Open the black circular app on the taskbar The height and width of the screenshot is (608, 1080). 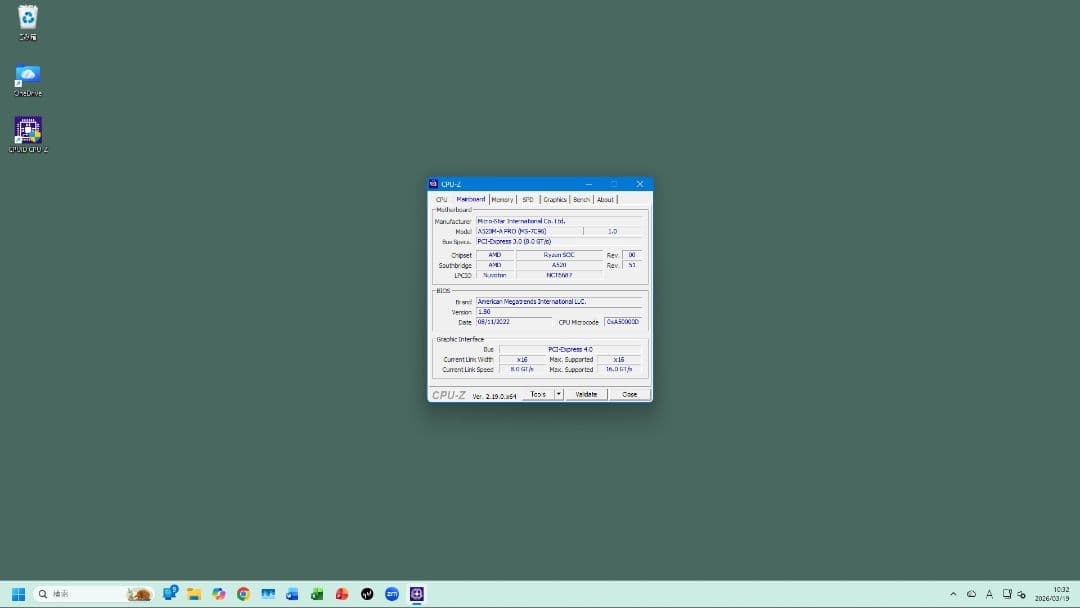[367, 594]
